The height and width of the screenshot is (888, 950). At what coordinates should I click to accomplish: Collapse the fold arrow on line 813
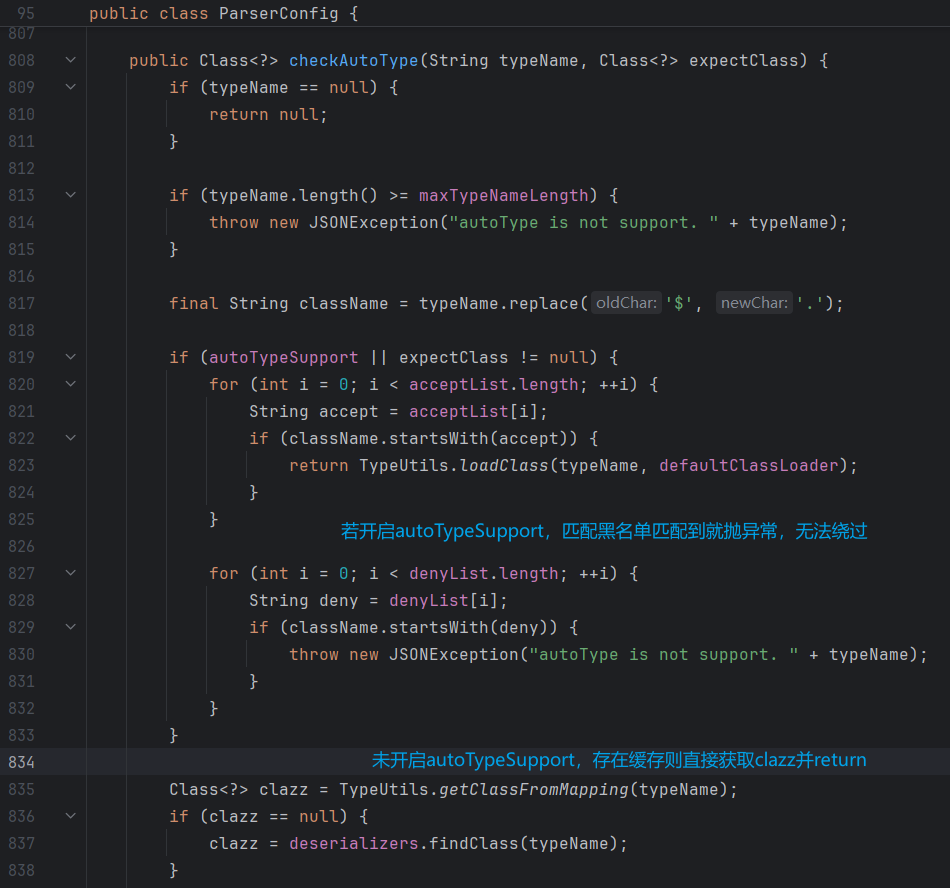[x=71, y=195]
